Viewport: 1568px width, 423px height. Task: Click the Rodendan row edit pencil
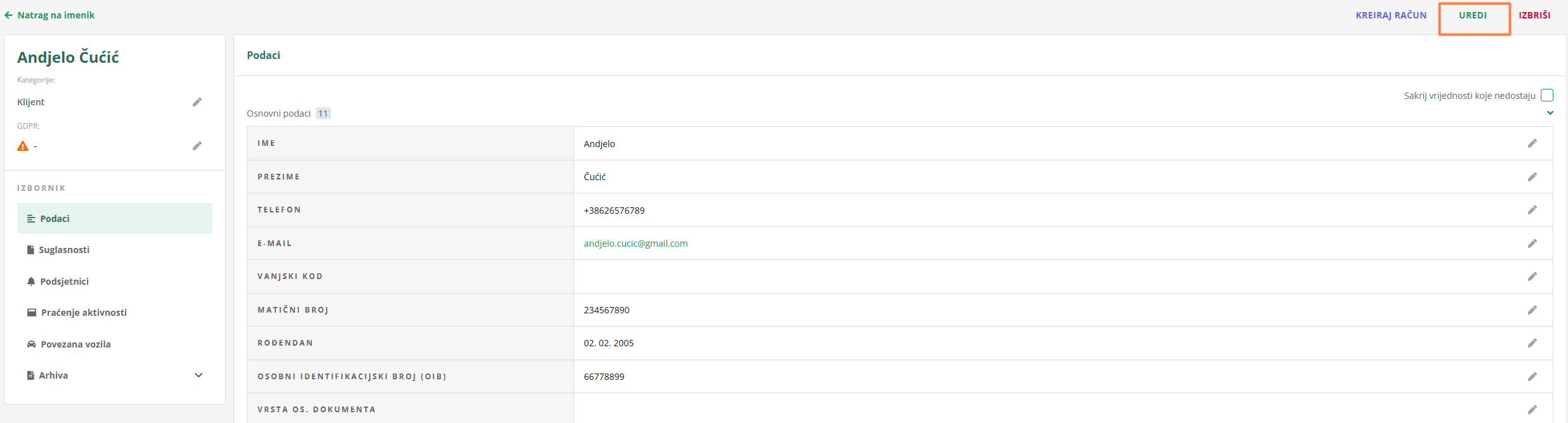[x=1532, y=343]
